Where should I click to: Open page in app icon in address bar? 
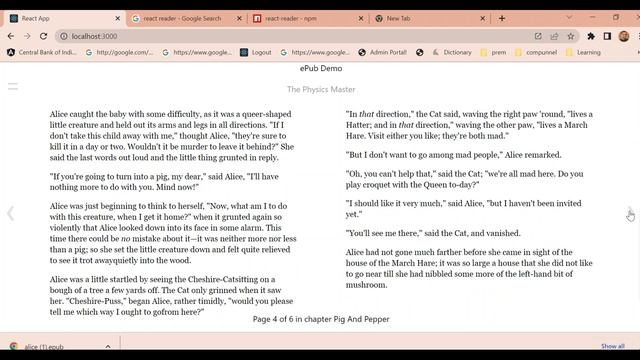[538, 36]
